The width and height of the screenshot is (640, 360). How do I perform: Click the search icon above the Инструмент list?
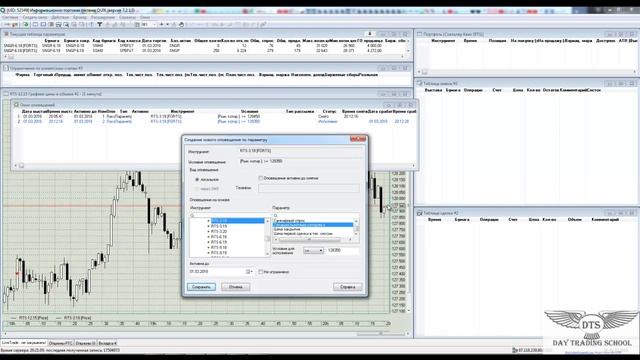193,216
